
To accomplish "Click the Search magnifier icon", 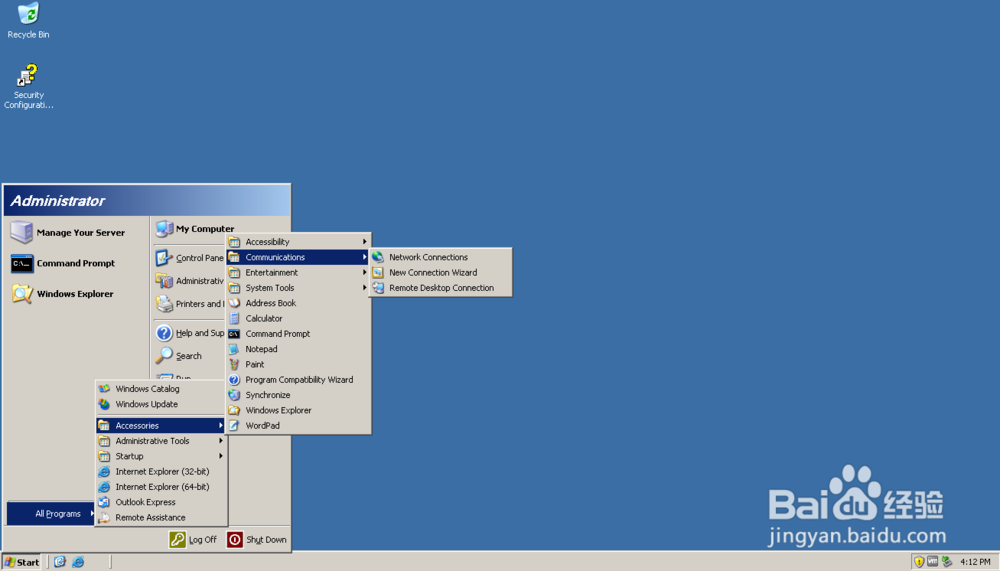I will click(x=164, y=355).
